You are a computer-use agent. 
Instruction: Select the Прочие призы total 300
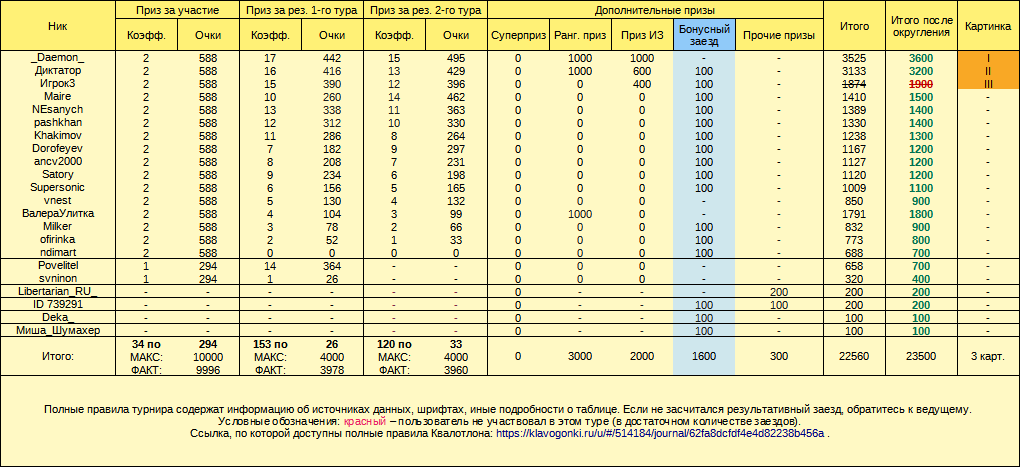779,356
